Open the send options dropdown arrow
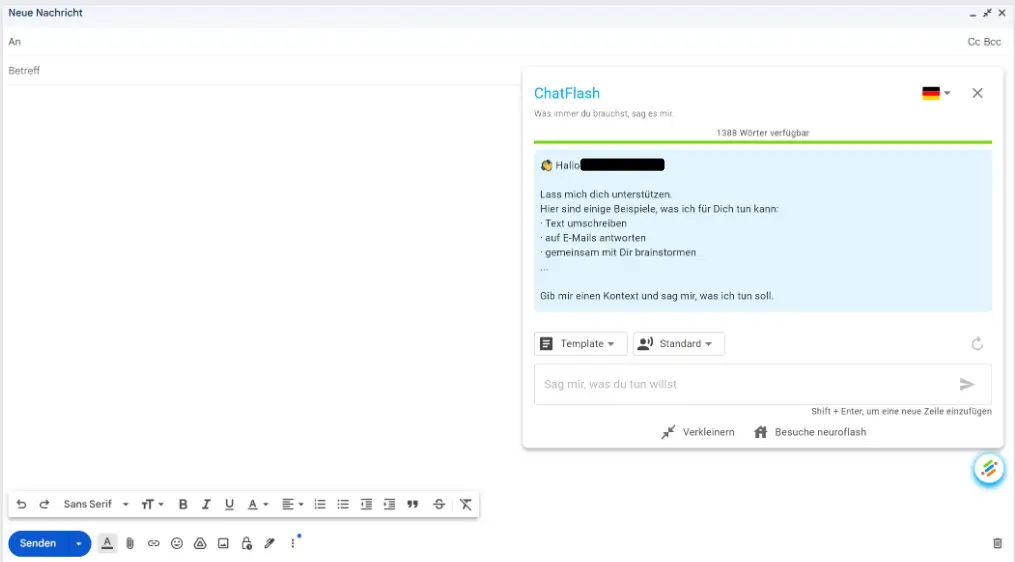This screenshot has width=1015, height=562. (79, 543)
